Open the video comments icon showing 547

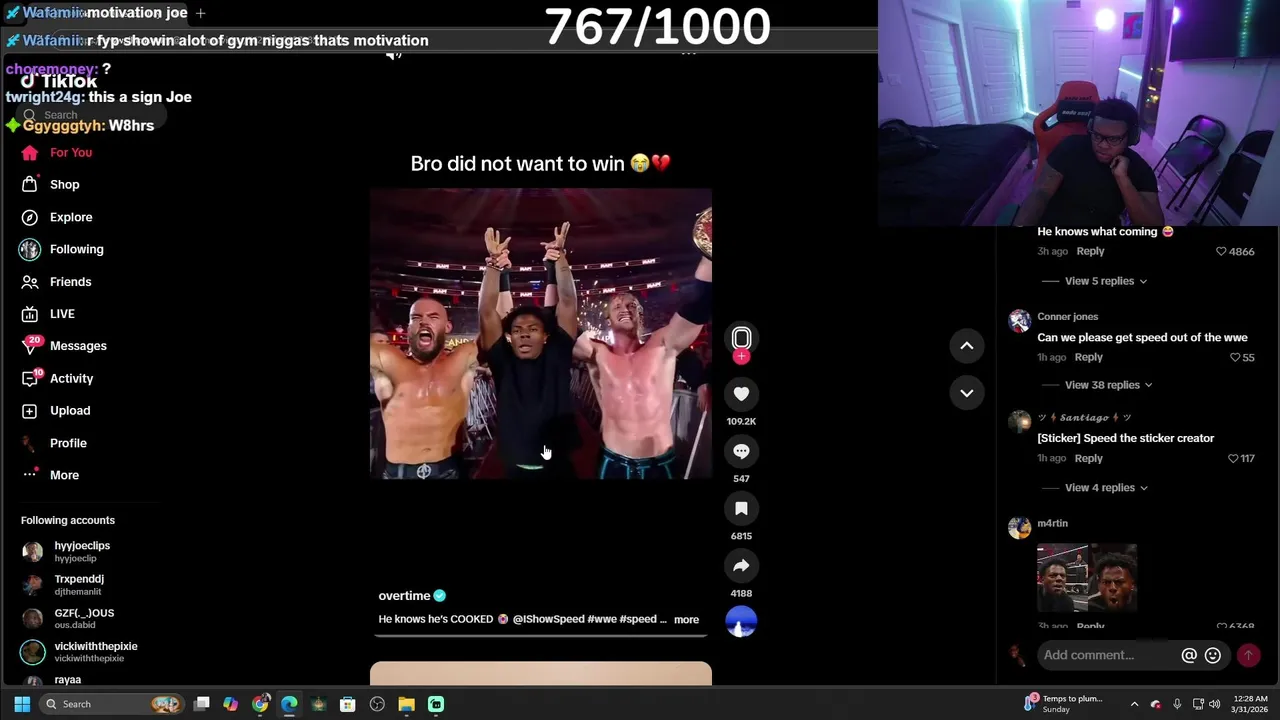(741, 451)
